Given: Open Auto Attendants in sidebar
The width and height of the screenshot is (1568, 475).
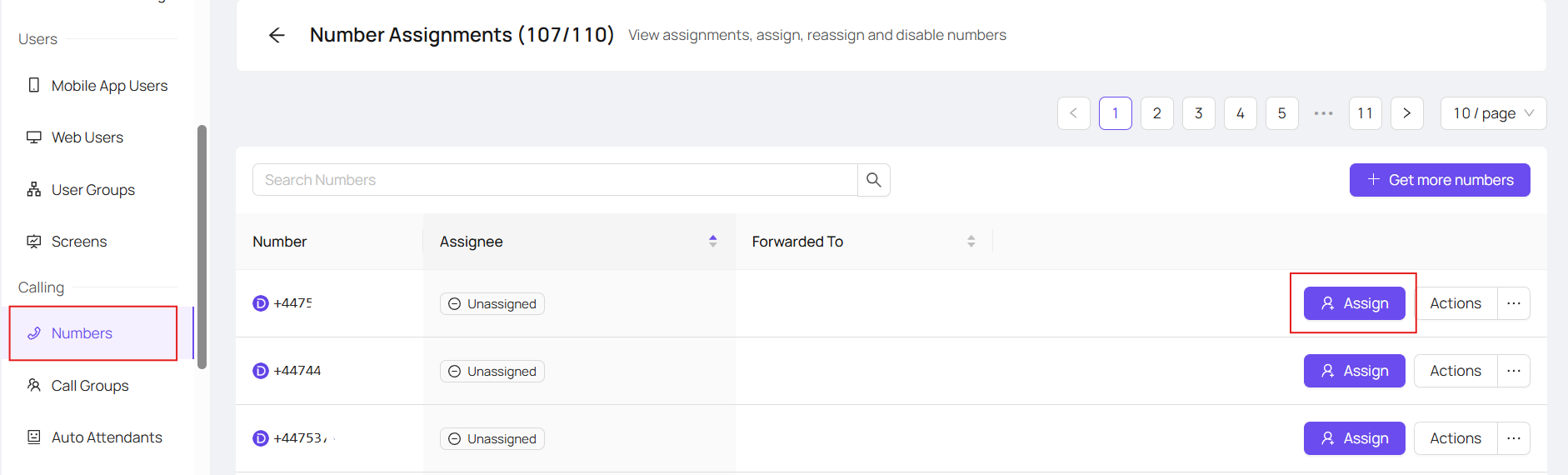Looking at the screenshot, I should coord(94,437).
